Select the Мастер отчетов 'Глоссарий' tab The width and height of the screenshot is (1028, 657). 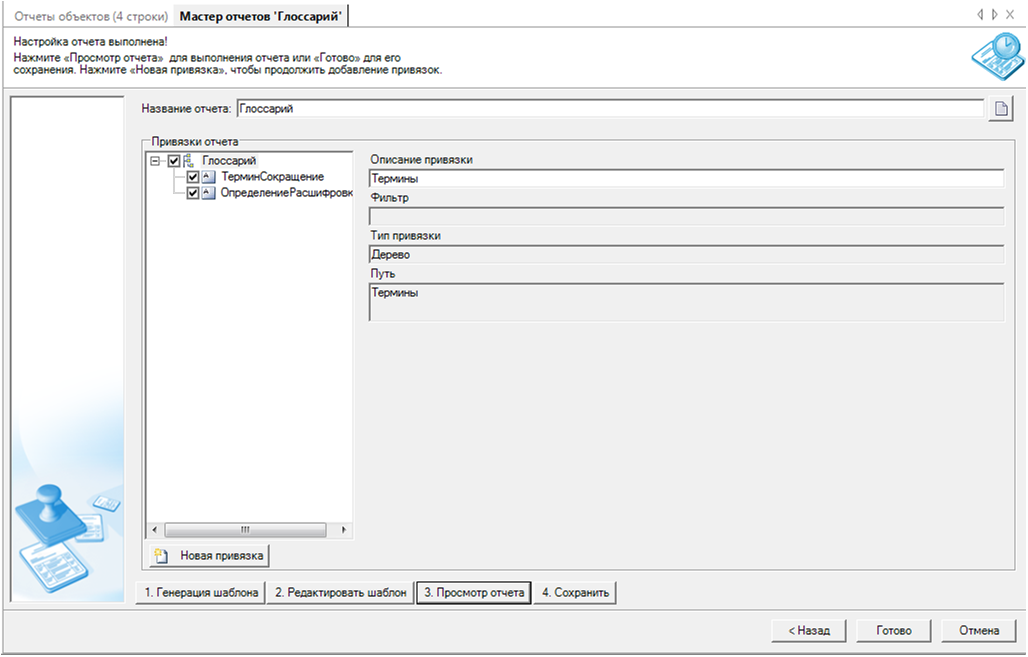point(261,16)
